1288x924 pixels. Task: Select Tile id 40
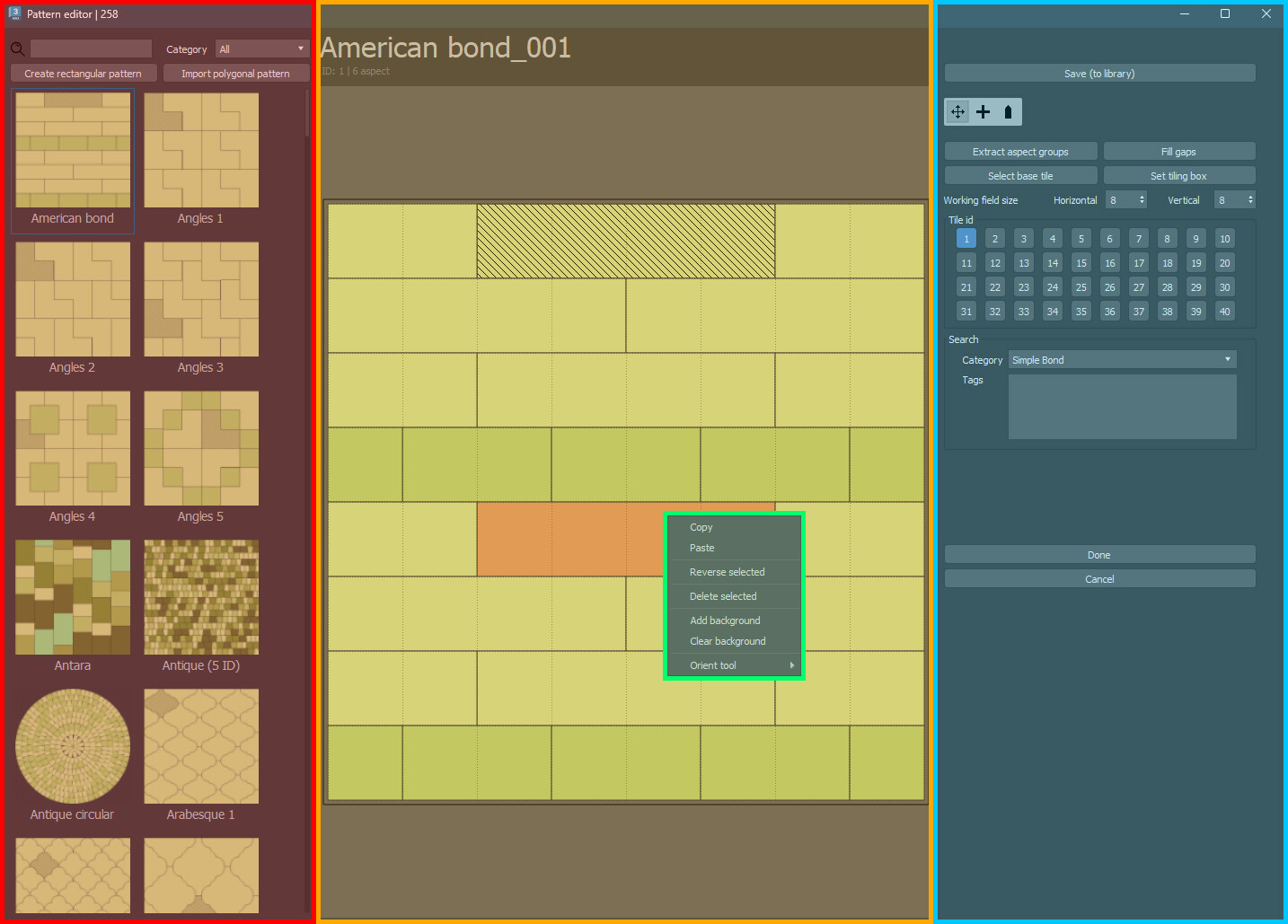[x=1224, y=312]
